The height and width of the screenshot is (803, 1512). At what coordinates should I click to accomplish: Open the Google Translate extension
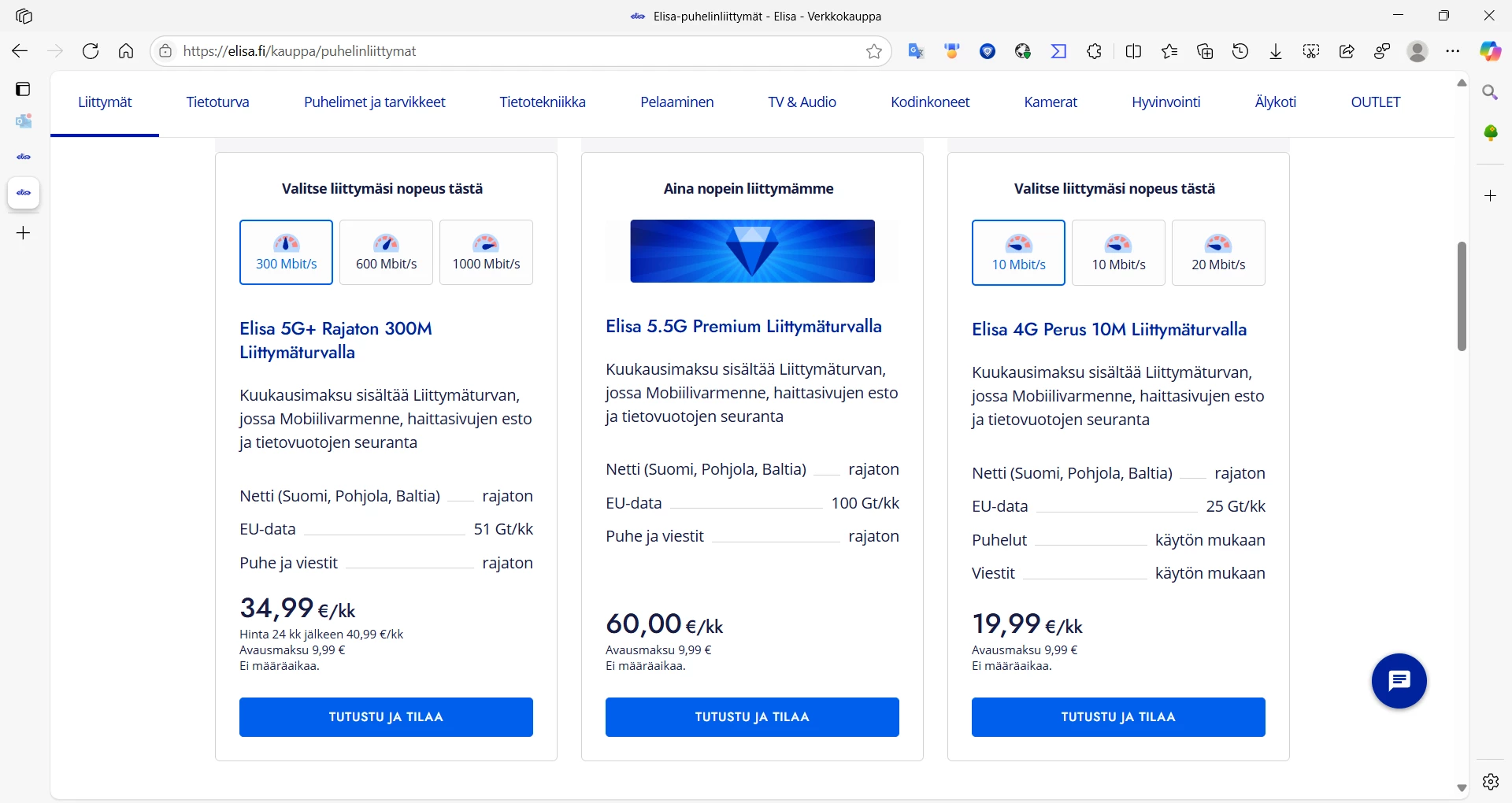[916, 51]
